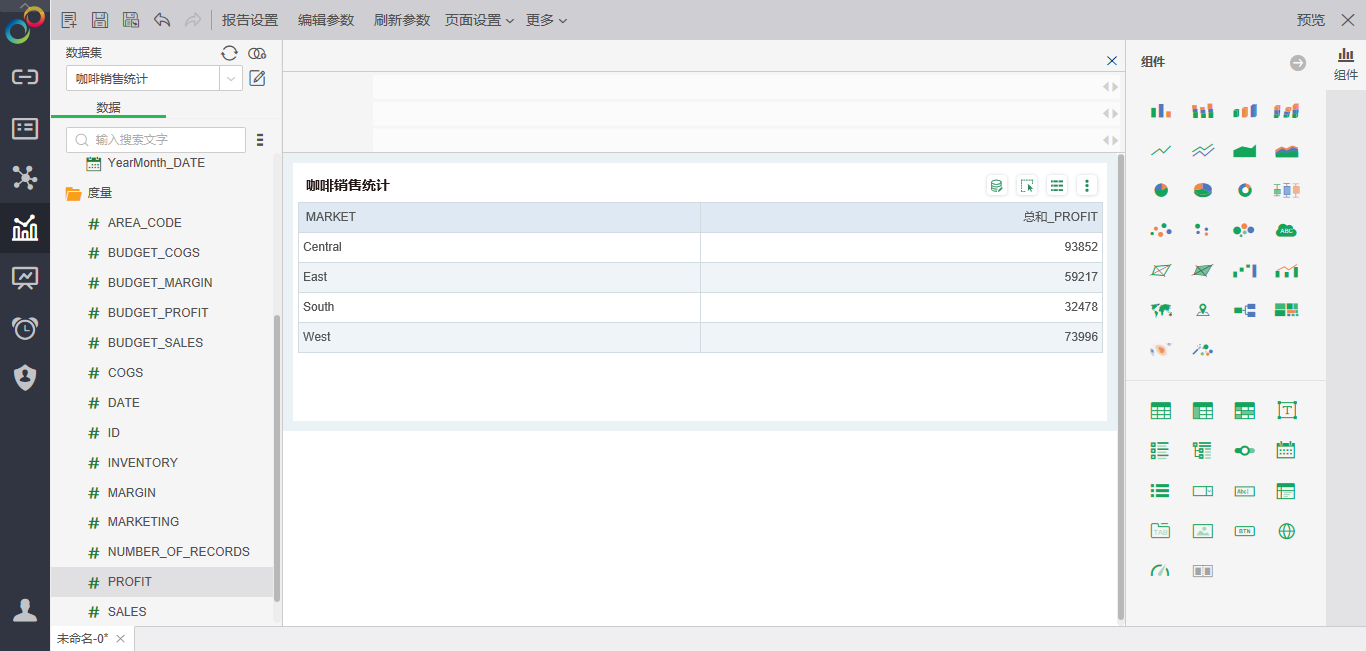Select the word cloud chart icon
The width and height of the screenshot is (1366, 651).
pos(1286,229)
